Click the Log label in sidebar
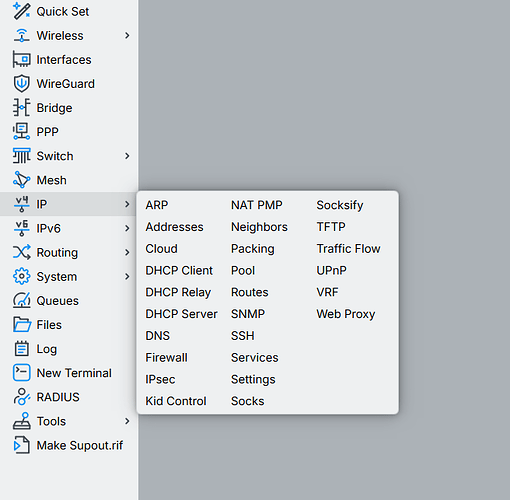This screenshot has width=510, height=500. pyautogui.click(x=47, y=349)
